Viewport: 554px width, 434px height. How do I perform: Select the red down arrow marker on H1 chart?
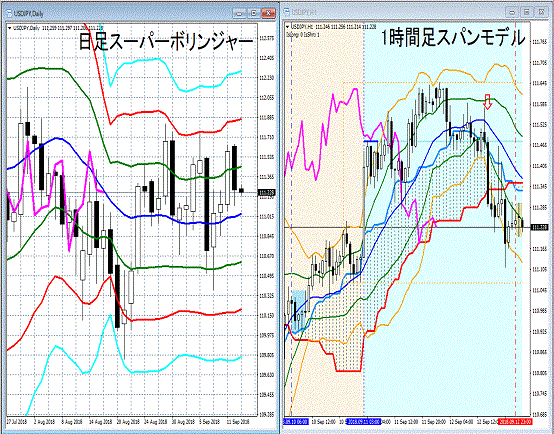(x=488, y=101)
